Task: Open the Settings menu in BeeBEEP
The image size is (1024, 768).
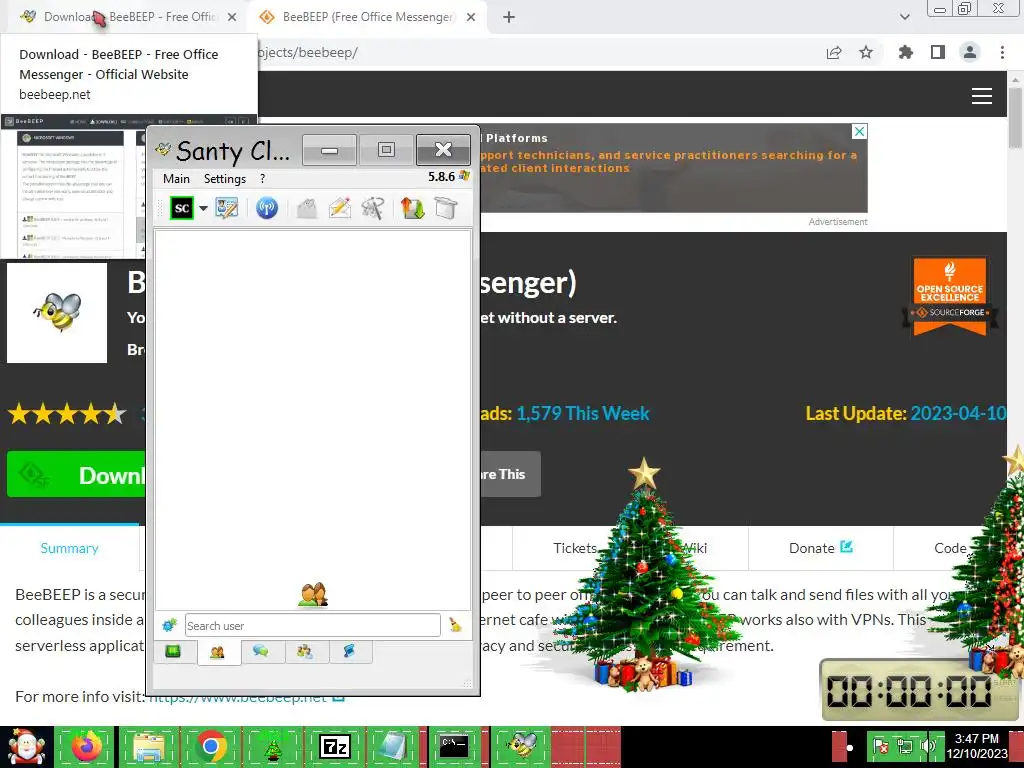Action: [225, 178]
